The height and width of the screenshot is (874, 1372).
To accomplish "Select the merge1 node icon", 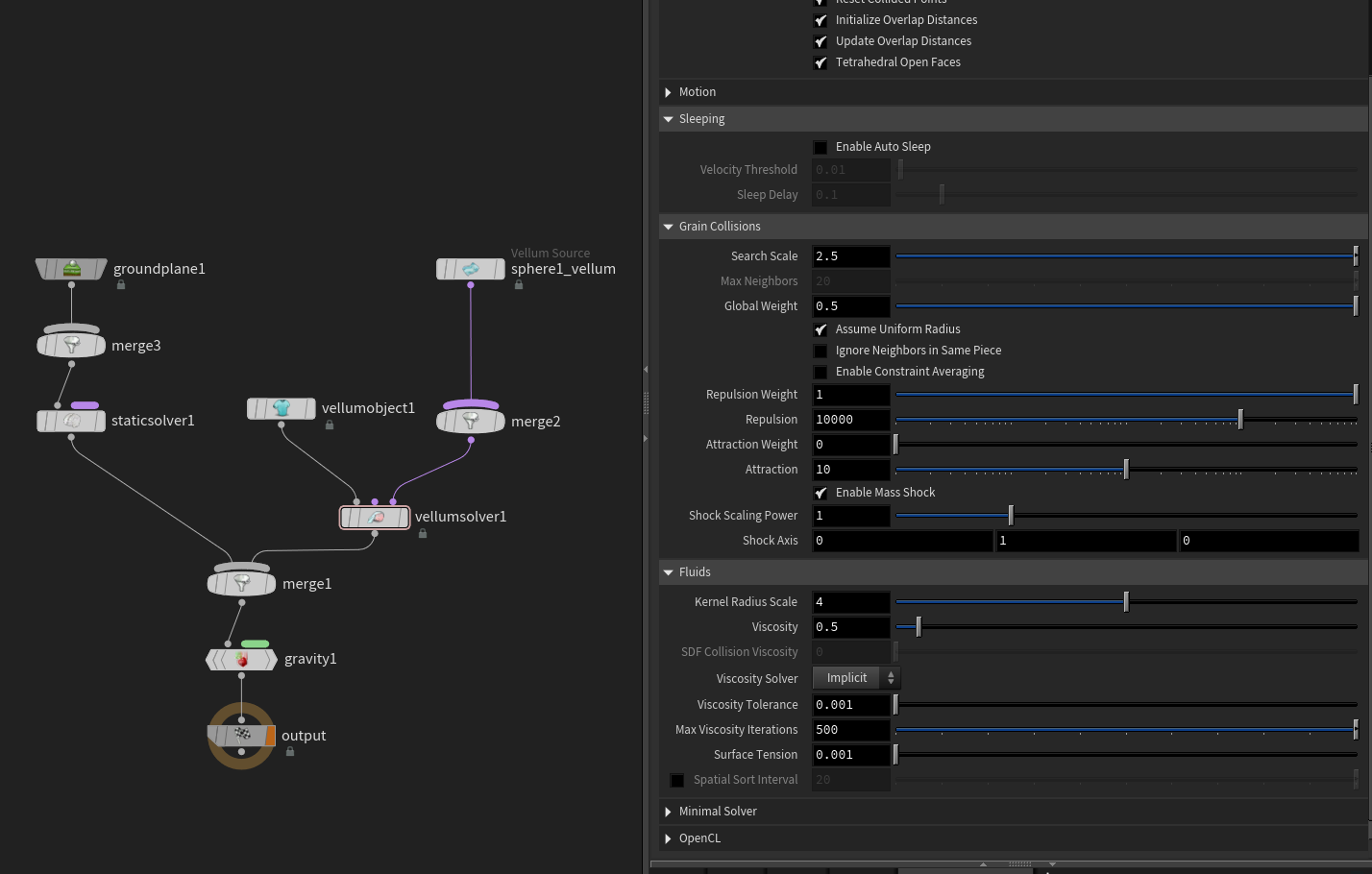I will [242, 583].
